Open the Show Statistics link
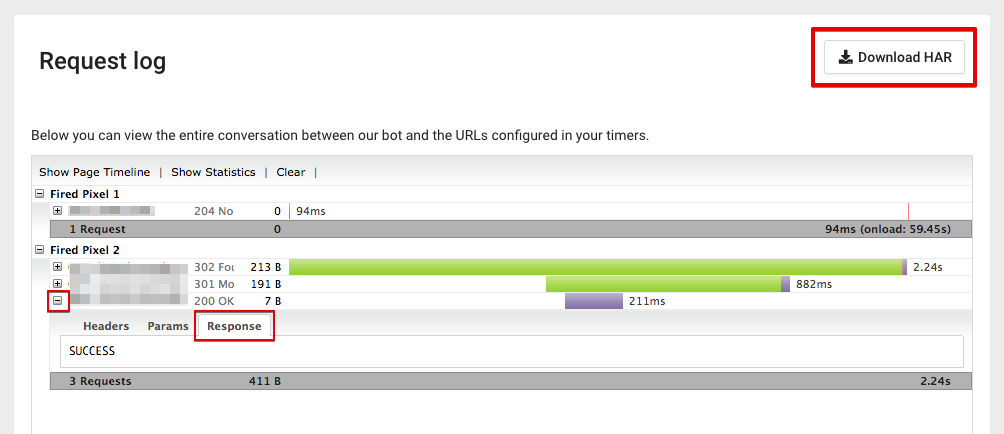1004x434 pixels. pyautogui.click(x=213, y=172)
